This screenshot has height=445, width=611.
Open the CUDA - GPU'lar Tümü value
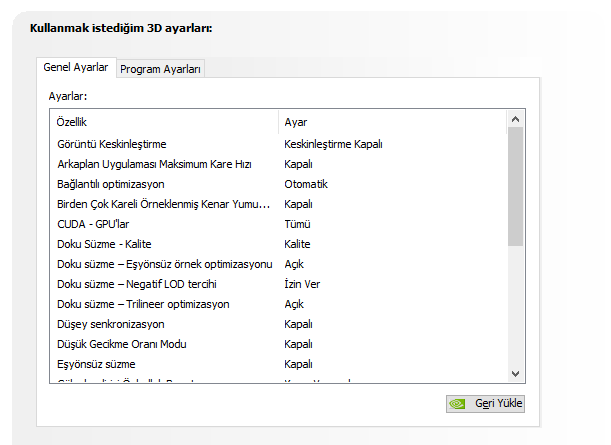(297, 224)
